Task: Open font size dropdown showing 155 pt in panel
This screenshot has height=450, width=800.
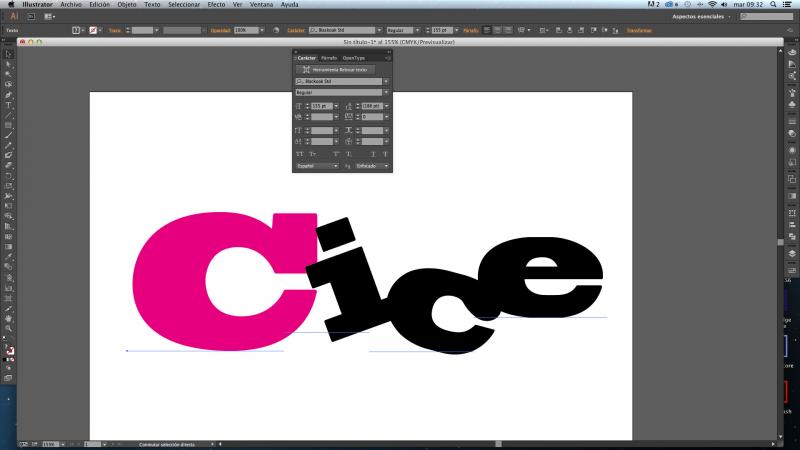Action: click(336, 106)
